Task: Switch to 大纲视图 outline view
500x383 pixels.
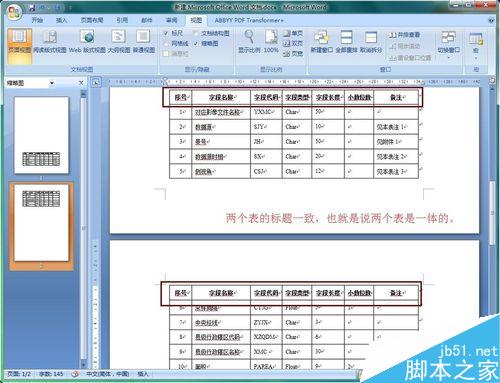Action: (x=119, y=42)
